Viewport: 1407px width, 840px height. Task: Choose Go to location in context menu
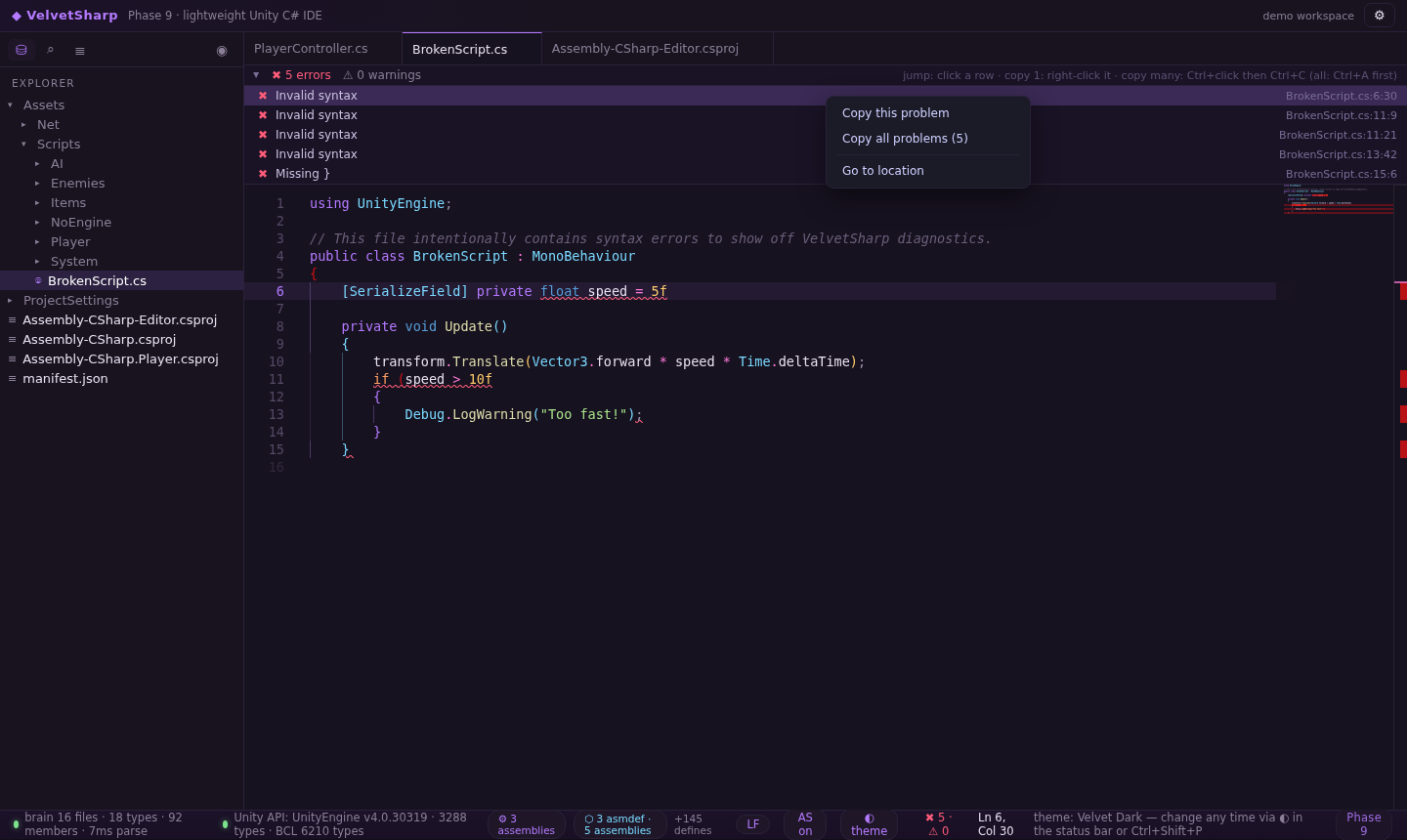[928, 171]
